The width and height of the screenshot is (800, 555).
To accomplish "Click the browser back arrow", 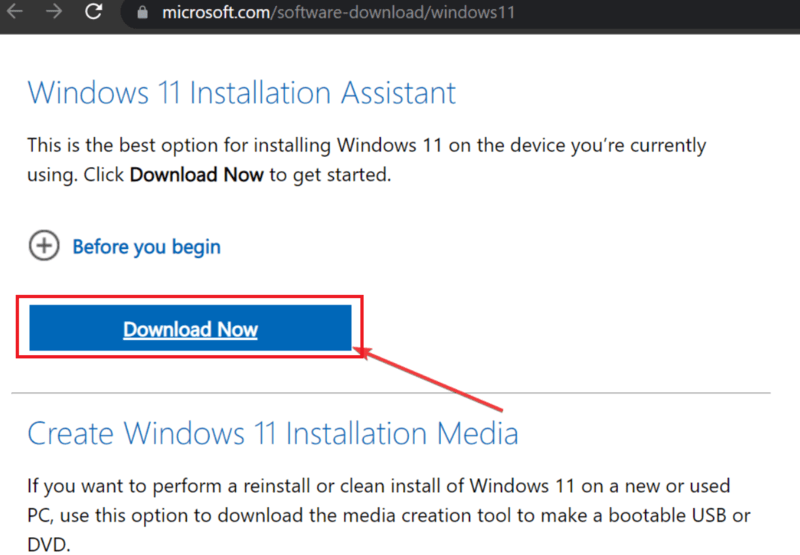I will 14,13.
